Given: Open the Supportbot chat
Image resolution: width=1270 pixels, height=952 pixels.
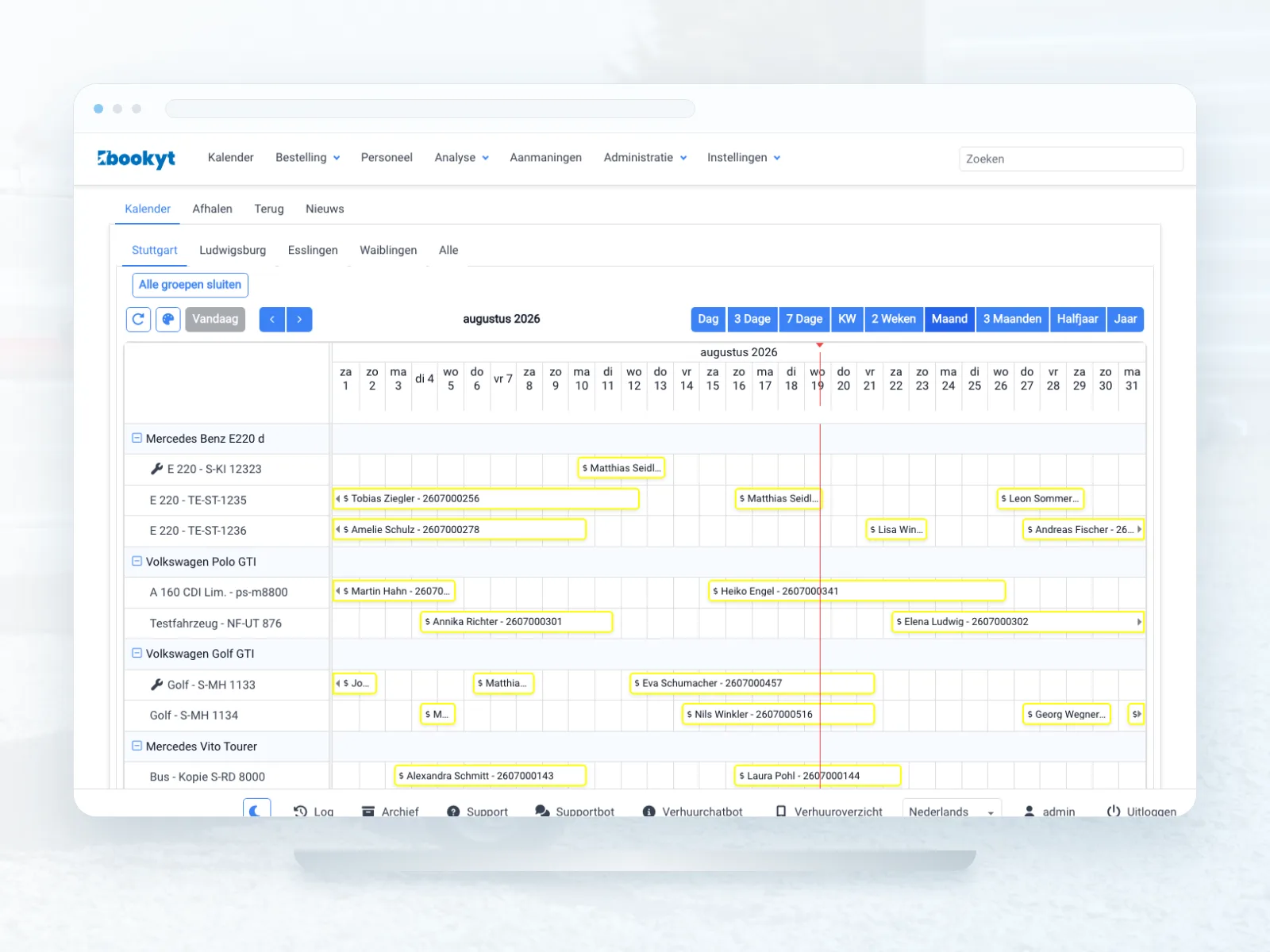Looking at the screenshot, I should [x=575, y=812].
